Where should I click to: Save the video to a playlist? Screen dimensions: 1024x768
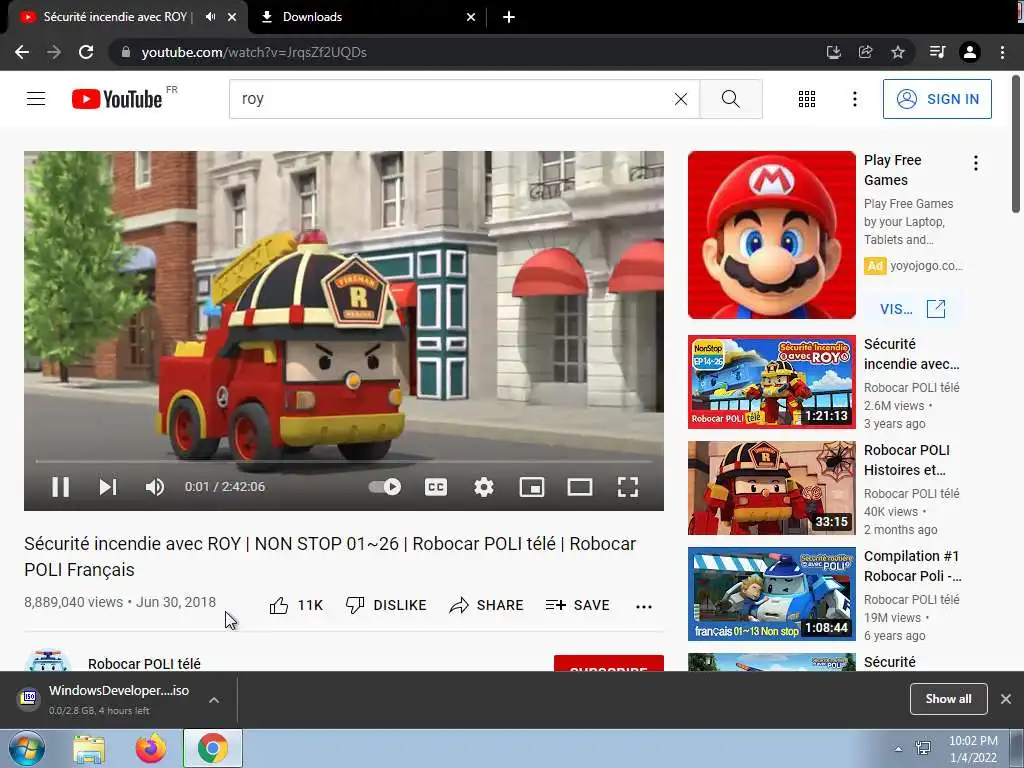[x=577, y=605]
